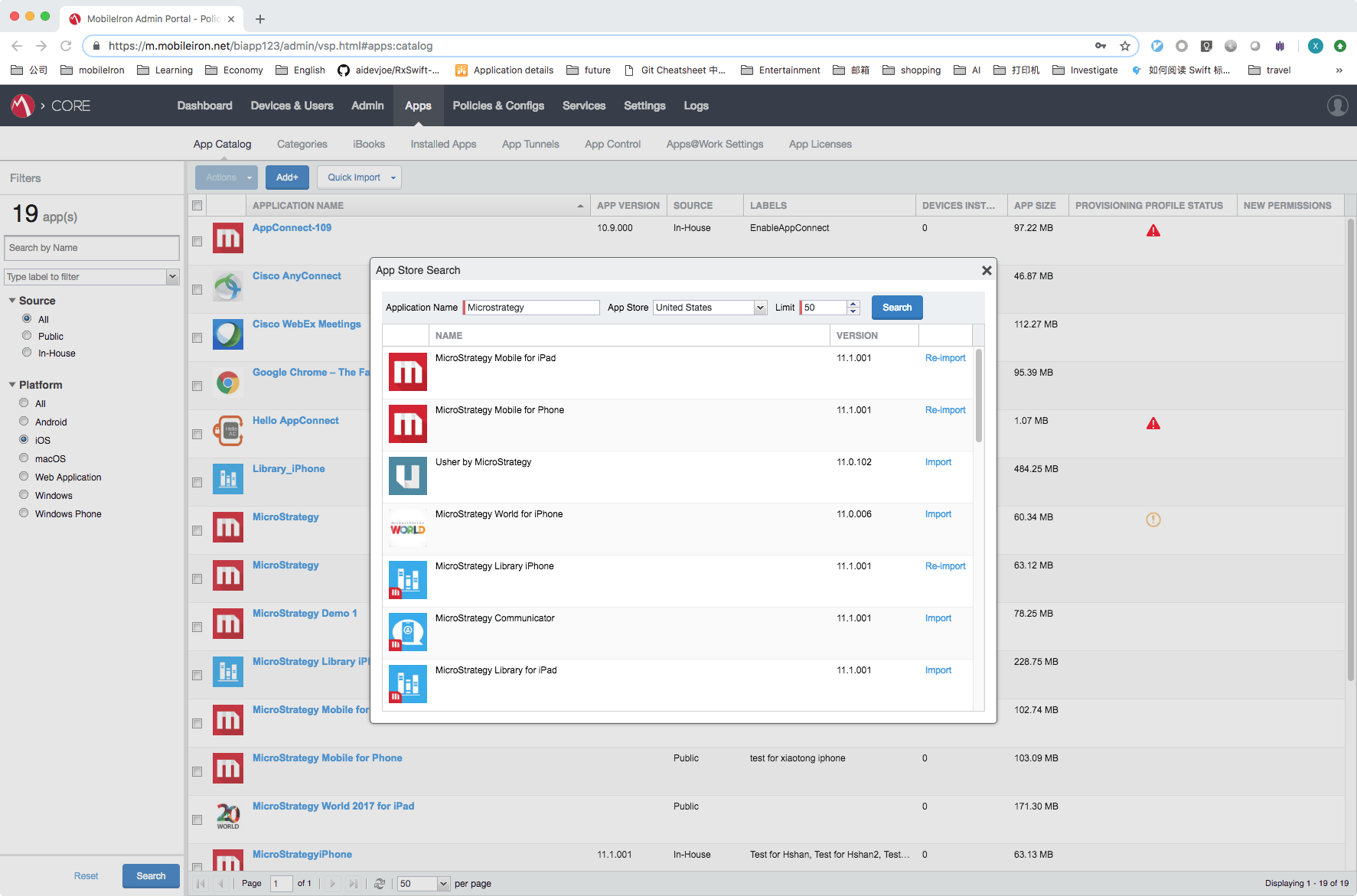The height and width of the screenshot is (896, 1357).
Task: Open Devices & Users menu
Action: 292,106
